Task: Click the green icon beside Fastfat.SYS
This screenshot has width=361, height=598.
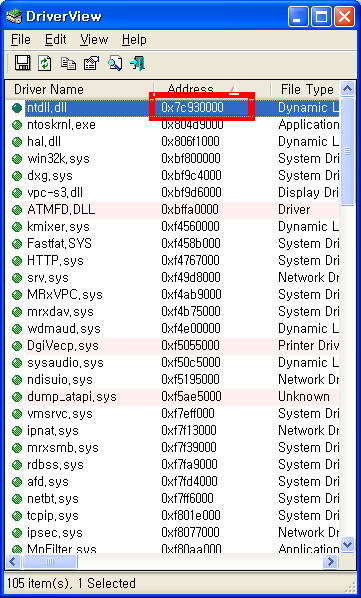Action: [17, 244]
